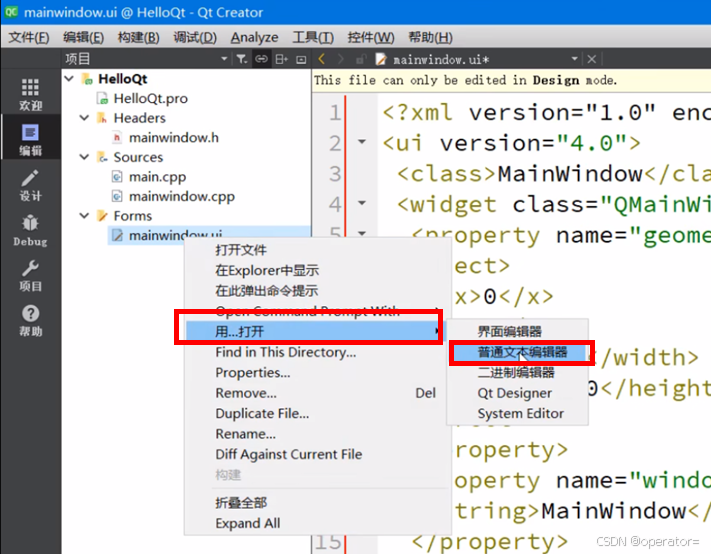Select mainwindow.ui in Forms
The image size is (711, 554).
(175, 235)
